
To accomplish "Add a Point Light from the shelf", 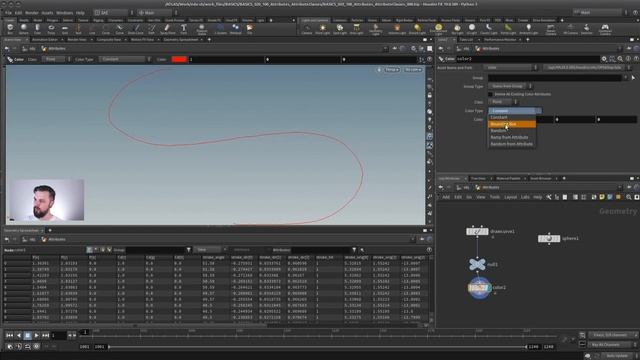I will [322, 29].
